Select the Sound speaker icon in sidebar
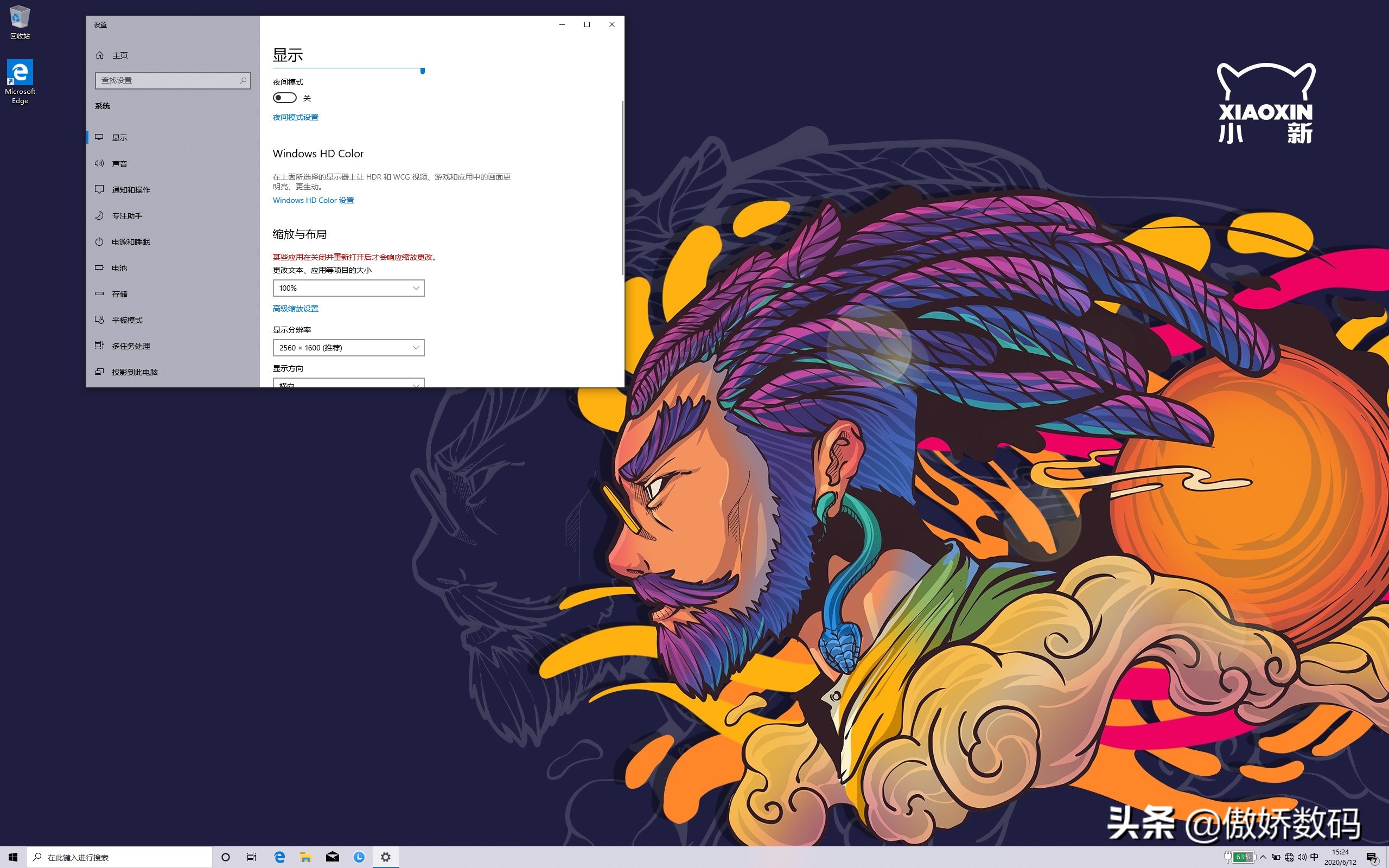 point(99,164)
